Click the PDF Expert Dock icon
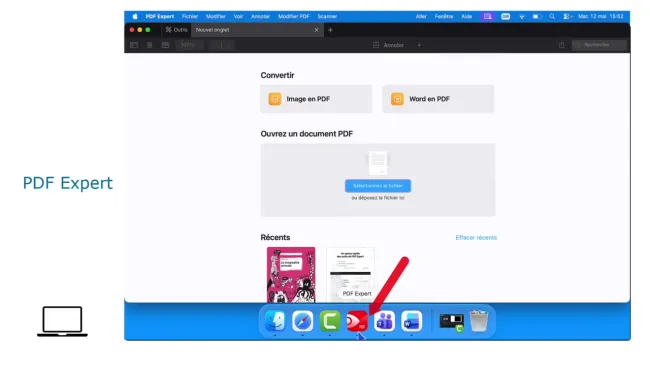This screenshot has width=650, height=366. (x=357, y=321)
